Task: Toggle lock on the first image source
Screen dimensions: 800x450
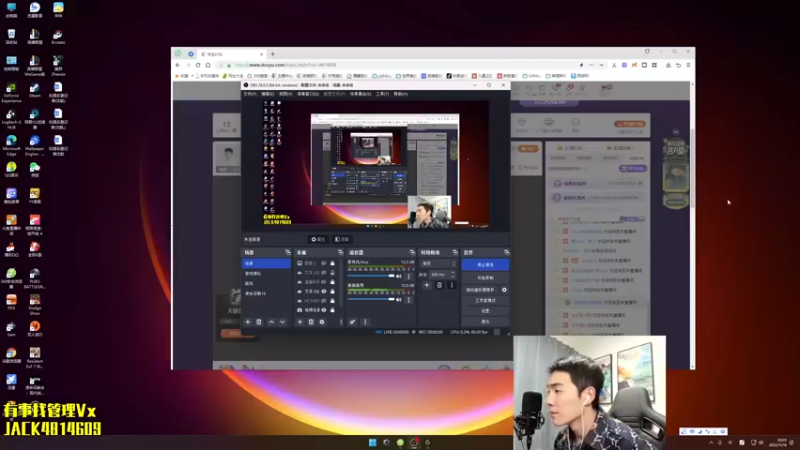Action: click(x=333, y=263)
